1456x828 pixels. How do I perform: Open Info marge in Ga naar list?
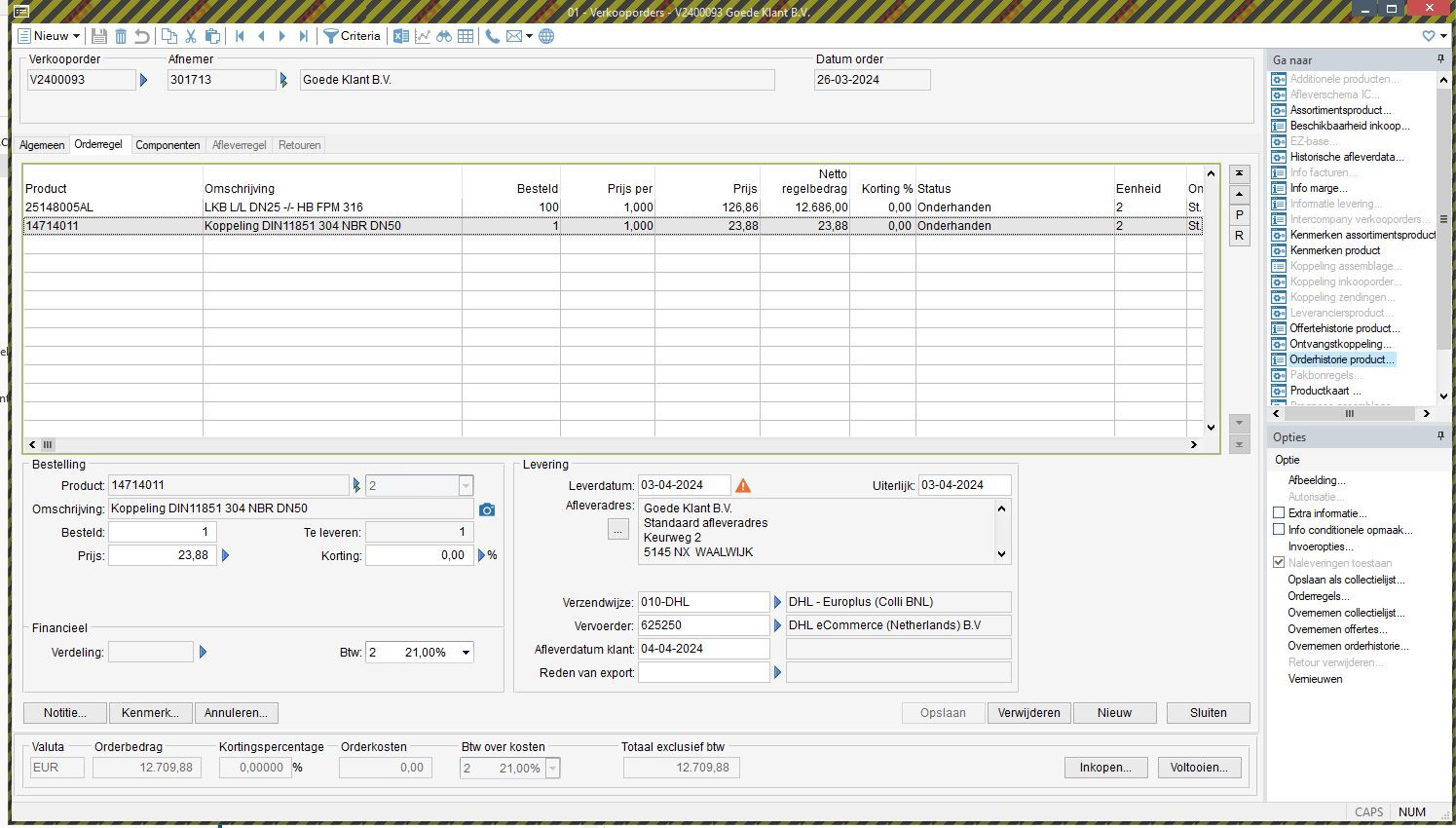coord(1319,188)
